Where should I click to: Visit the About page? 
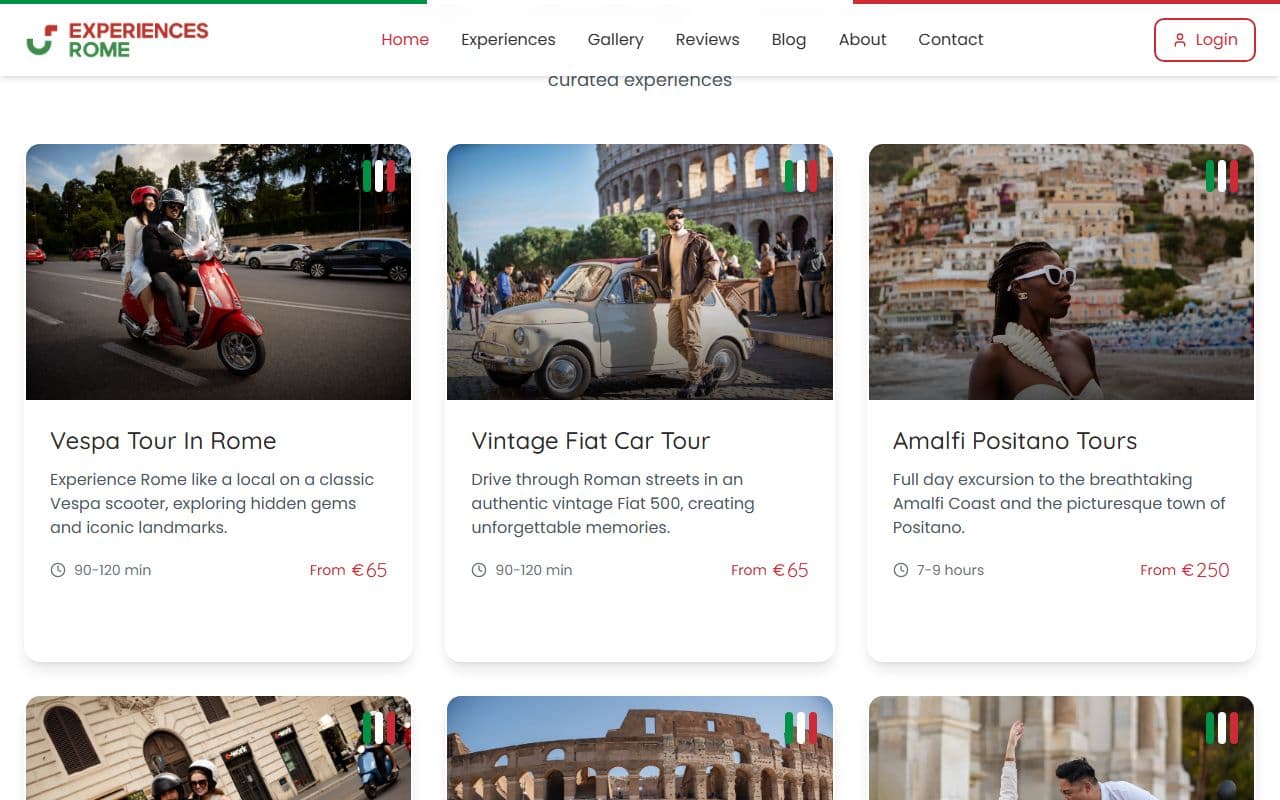pos(863,40)
